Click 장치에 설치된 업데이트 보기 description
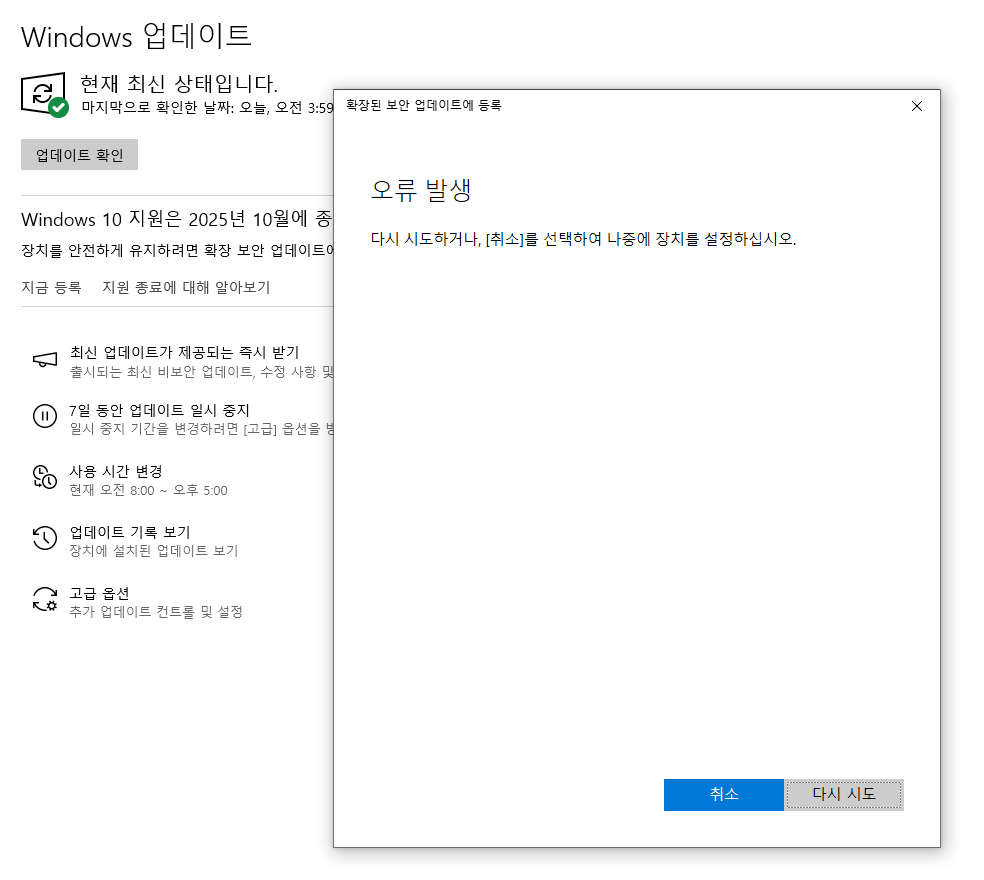Screen dimensions: 984x880 [x=154, y=551]
